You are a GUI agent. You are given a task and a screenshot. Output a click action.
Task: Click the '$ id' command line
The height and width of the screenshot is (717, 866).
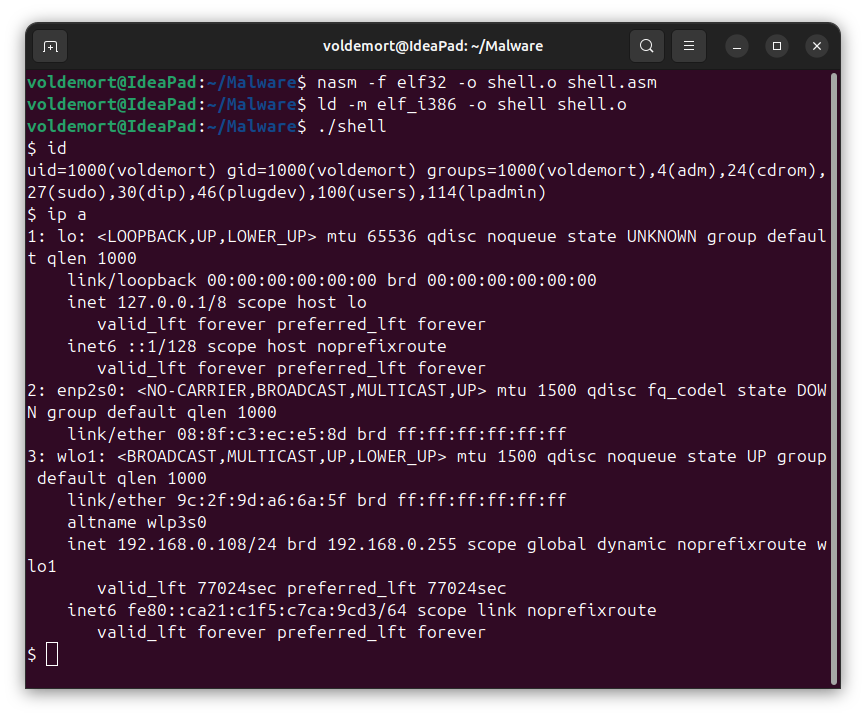(47, 149)
